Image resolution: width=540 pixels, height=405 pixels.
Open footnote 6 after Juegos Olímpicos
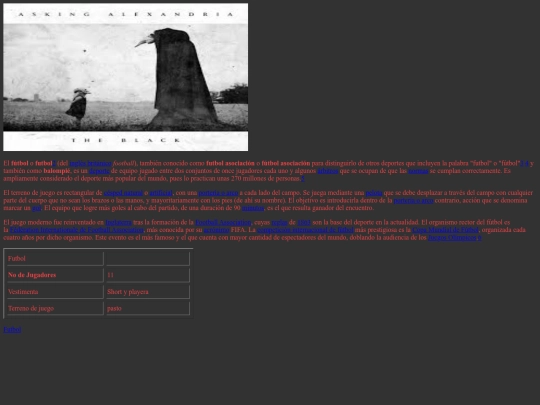479,238
